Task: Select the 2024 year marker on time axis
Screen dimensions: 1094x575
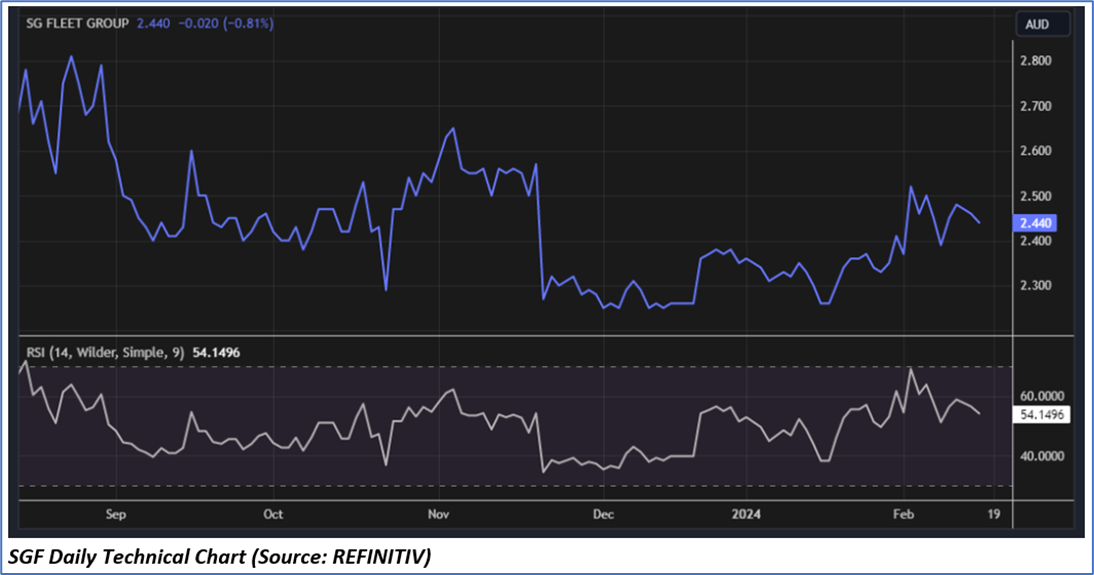Action: click(745, 514)
